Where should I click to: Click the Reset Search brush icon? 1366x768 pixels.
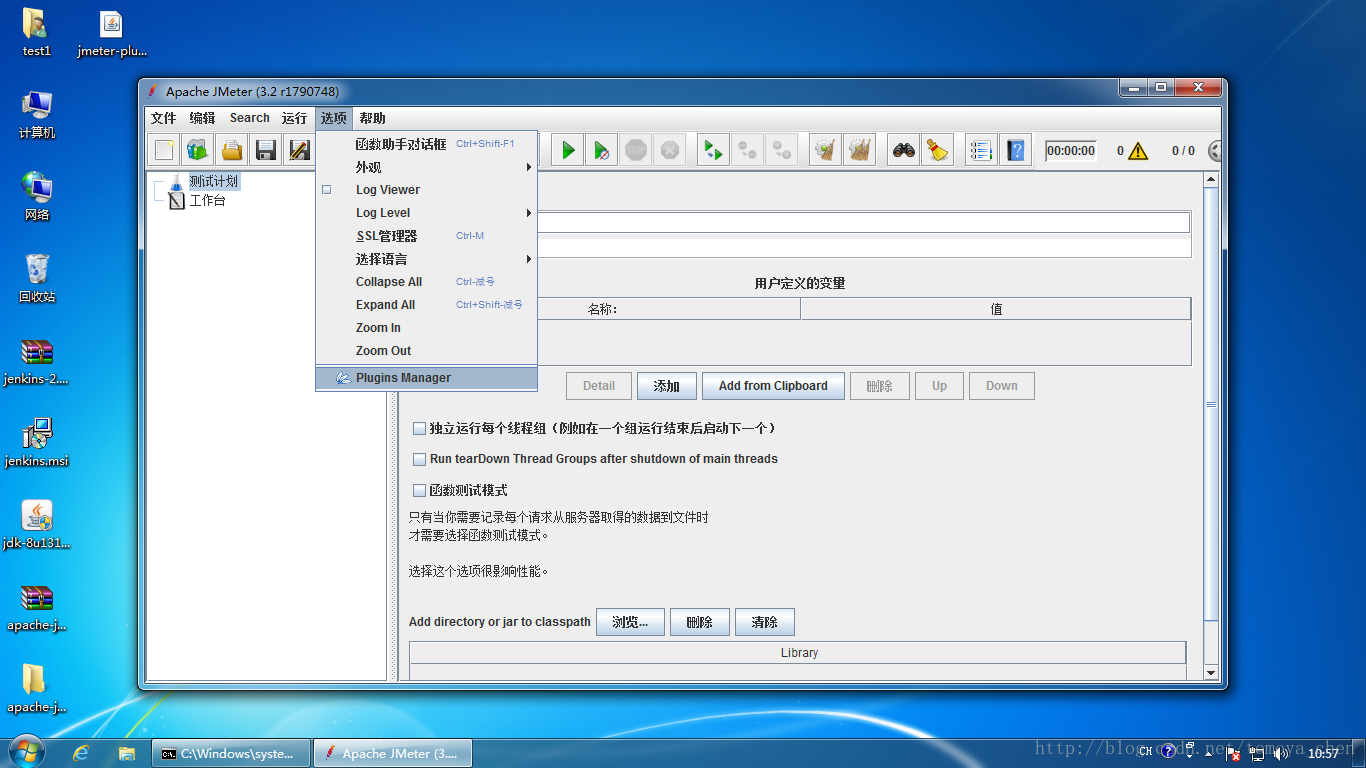[x=937, y=150]
